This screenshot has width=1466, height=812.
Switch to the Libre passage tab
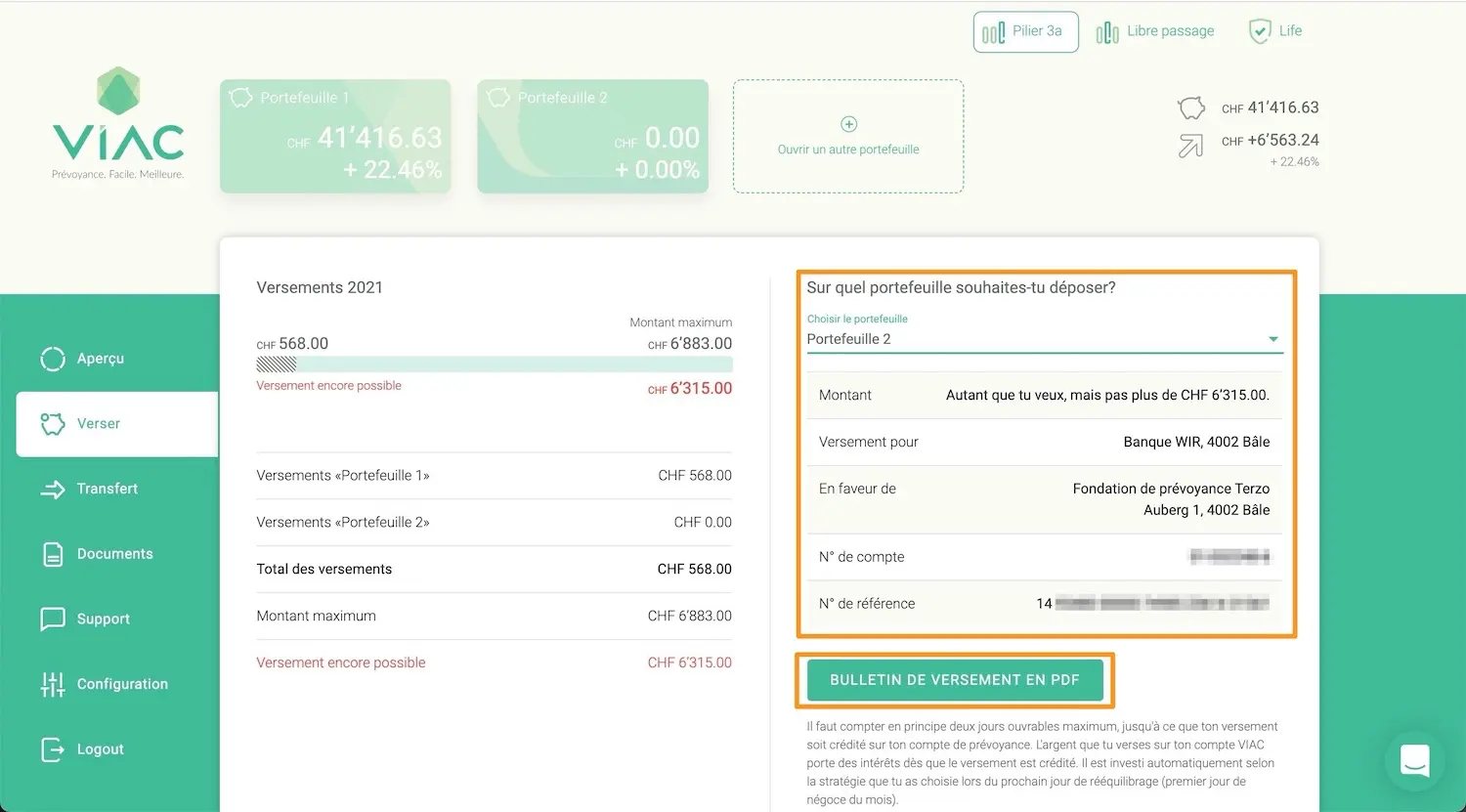tap(1155, 31)
